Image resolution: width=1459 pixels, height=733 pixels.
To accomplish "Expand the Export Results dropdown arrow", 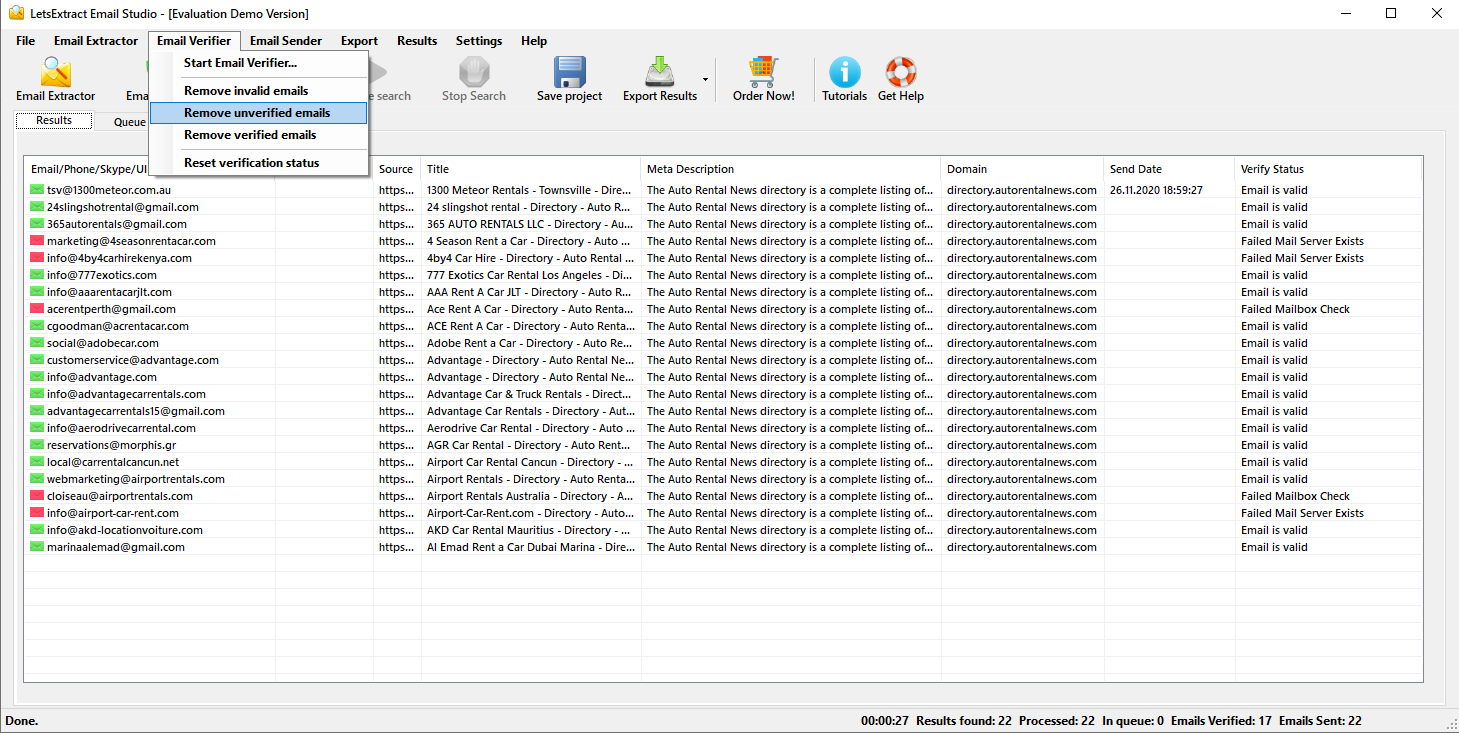I will tap(705, 80).
